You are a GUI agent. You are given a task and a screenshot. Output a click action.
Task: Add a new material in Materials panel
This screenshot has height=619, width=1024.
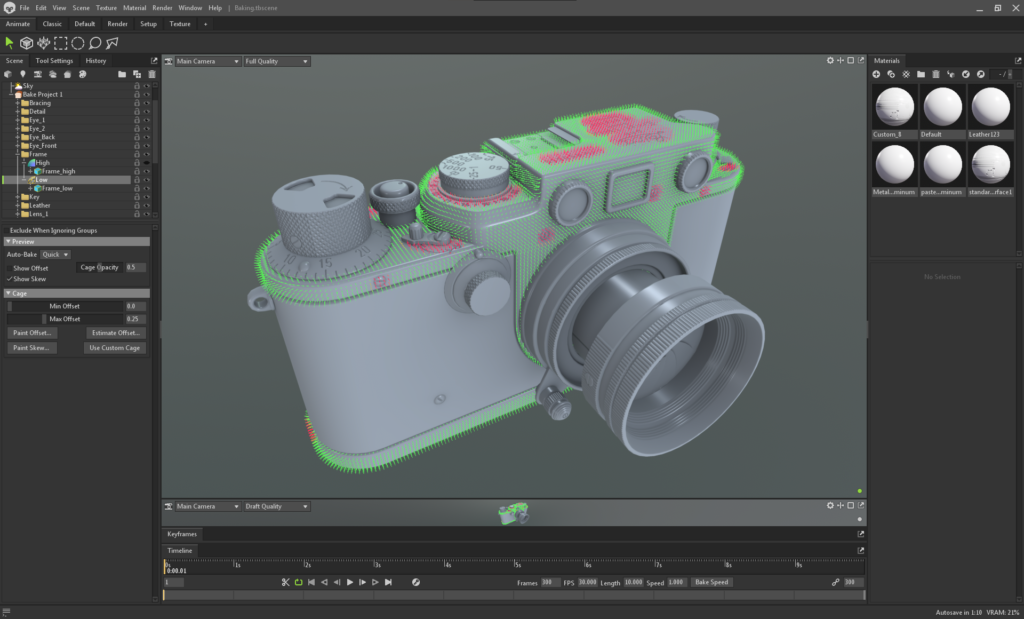click(x=877, y=74)
